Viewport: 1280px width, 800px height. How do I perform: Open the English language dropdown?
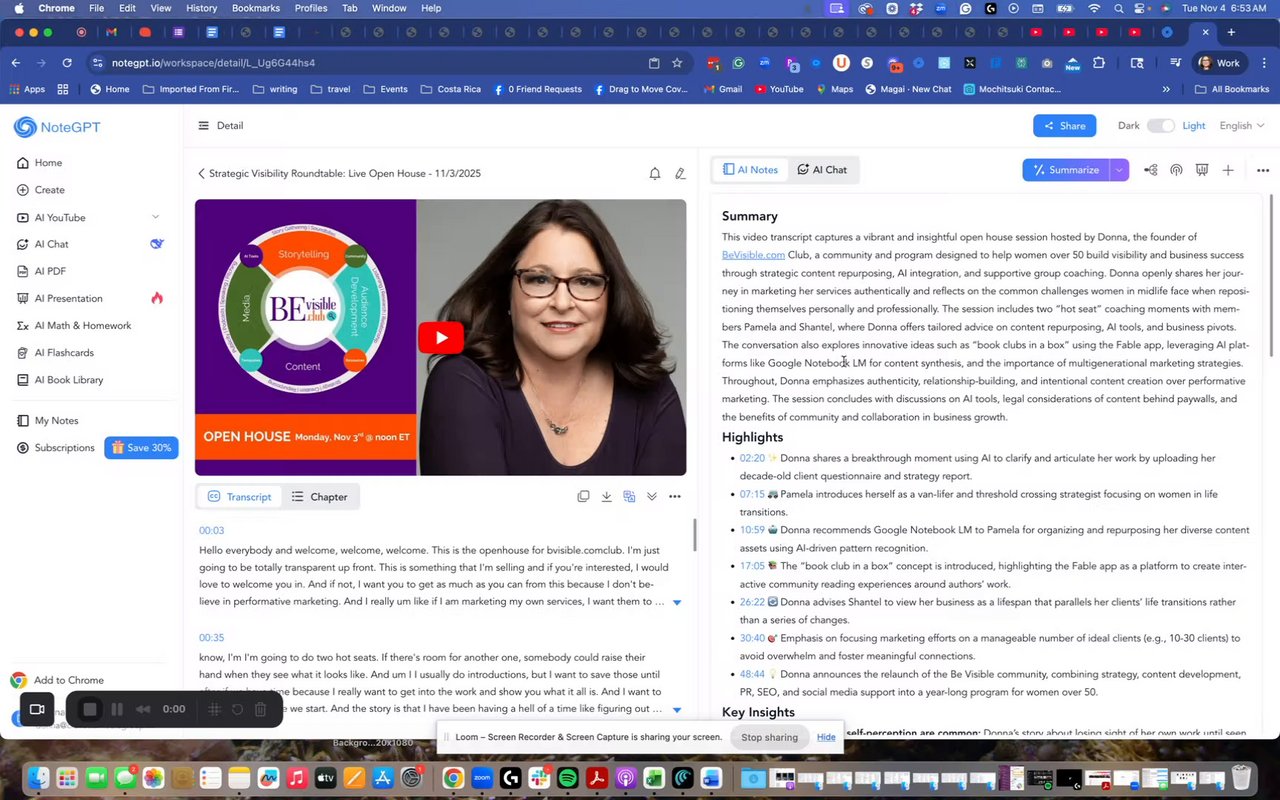[1242, 126]
